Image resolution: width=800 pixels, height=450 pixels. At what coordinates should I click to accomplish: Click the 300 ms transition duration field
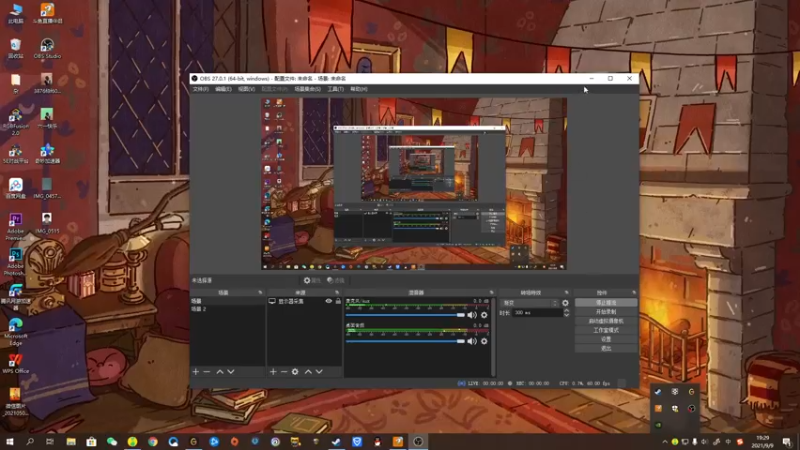click(537, 313)
